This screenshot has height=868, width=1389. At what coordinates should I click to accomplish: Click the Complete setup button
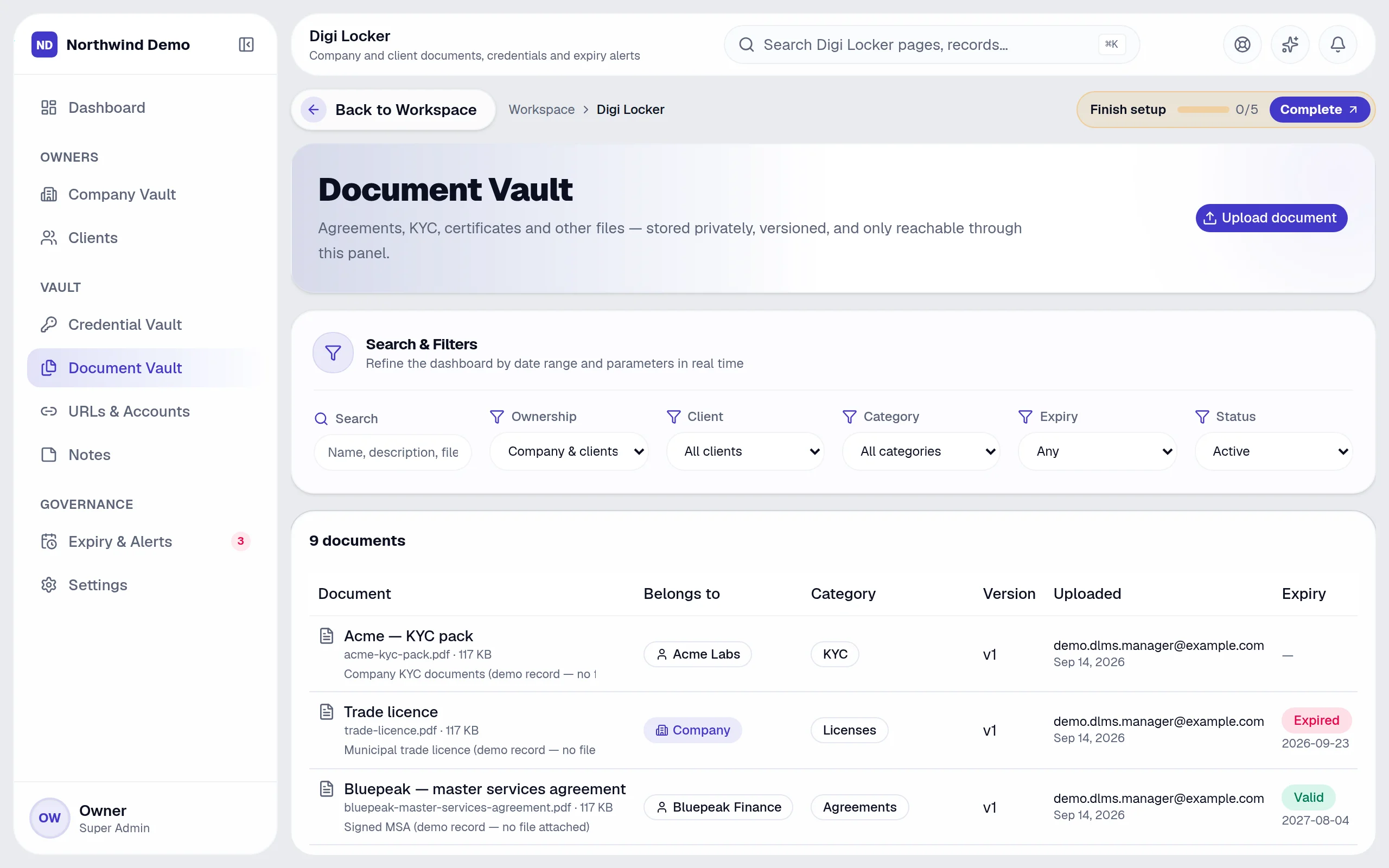point(1319,110)
